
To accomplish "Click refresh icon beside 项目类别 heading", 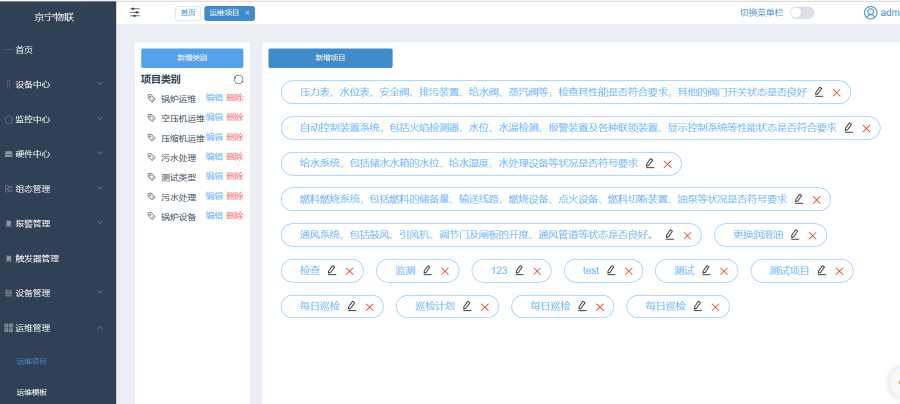I will (238, 79).
